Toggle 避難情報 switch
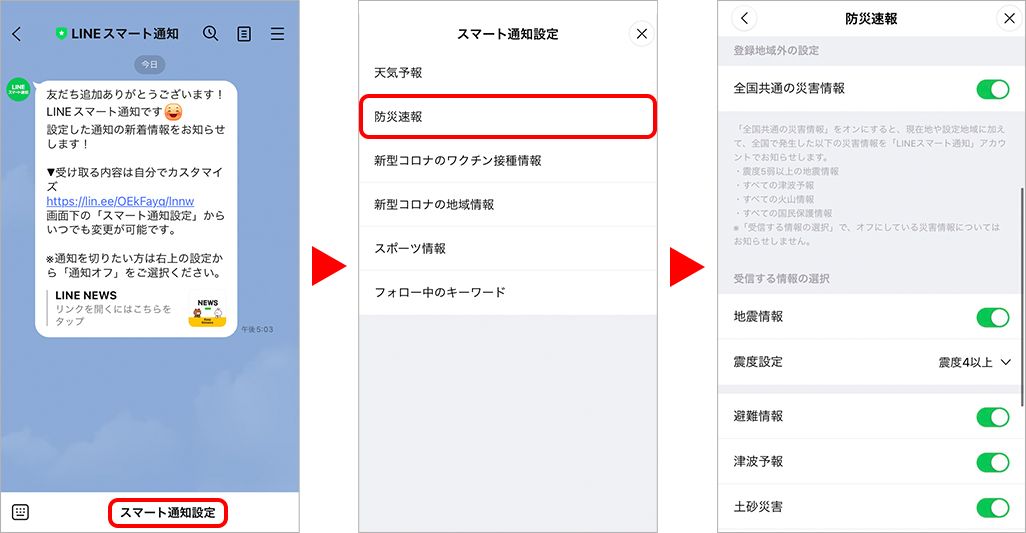 (993, 416)
